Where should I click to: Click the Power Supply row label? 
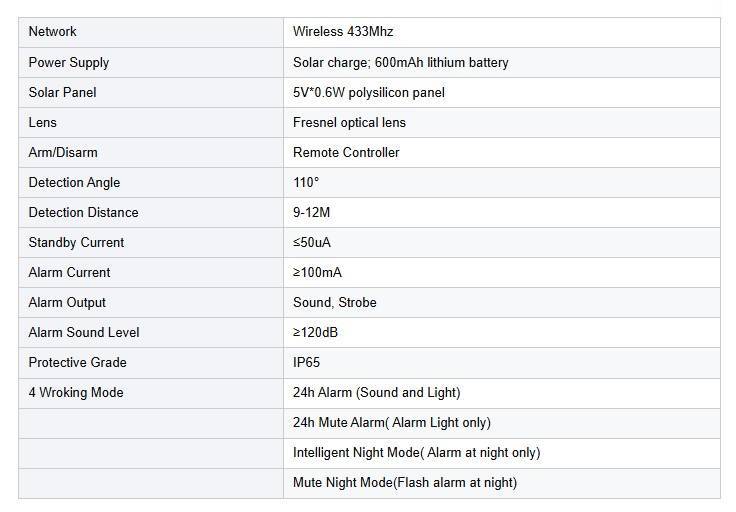point(69,62)
